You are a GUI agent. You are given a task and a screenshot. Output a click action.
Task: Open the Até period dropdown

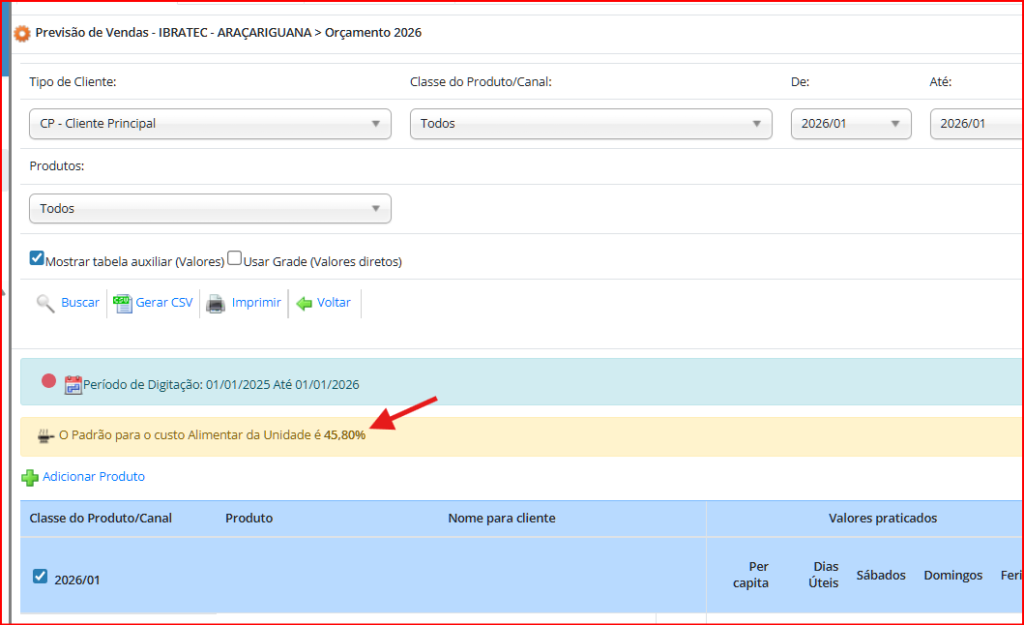(x=976, y=124)
